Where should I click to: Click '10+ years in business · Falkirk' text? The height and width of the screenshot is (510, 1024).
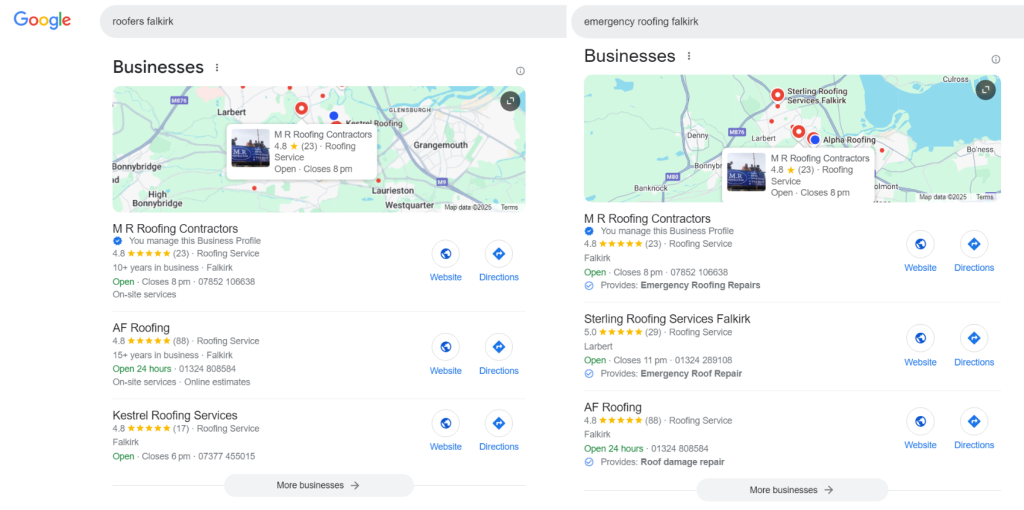pyautogui.click(x=172, y=268)
